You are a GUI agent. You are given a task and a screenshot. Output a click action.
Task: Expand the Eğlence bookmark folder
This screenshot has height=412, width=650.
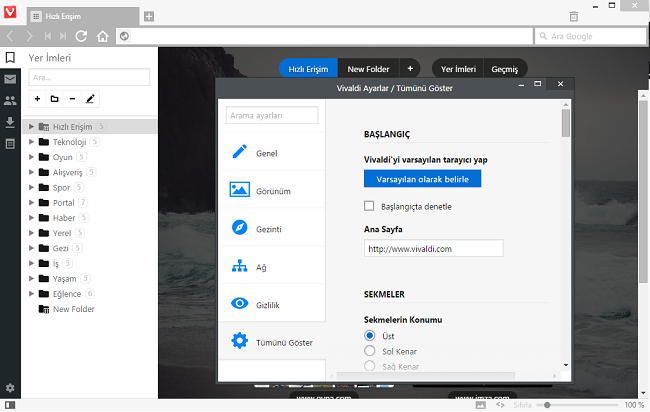32,294
